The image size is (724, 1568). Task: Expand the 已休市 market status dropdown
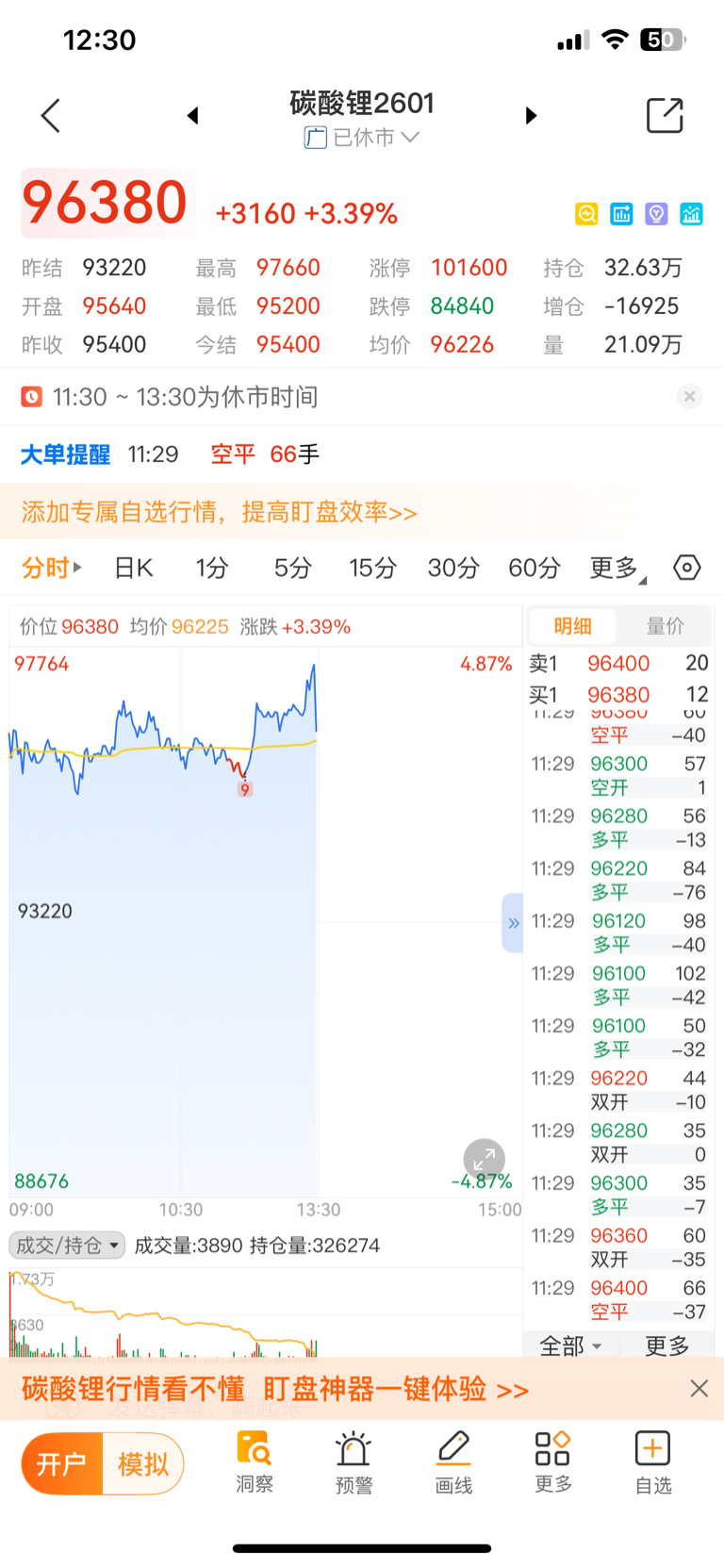click(362, 138)
